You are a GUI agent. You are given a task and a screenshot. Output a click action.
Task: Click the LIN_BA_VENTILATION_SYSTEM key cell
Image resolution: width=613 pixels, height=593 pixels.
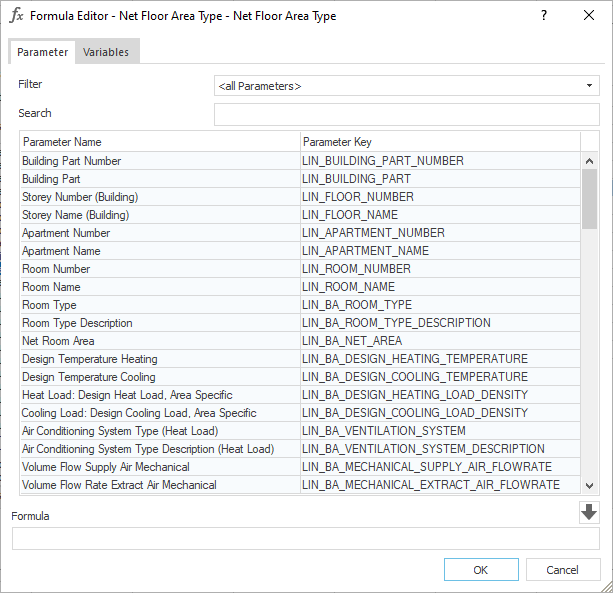click(x=440, y=430)
